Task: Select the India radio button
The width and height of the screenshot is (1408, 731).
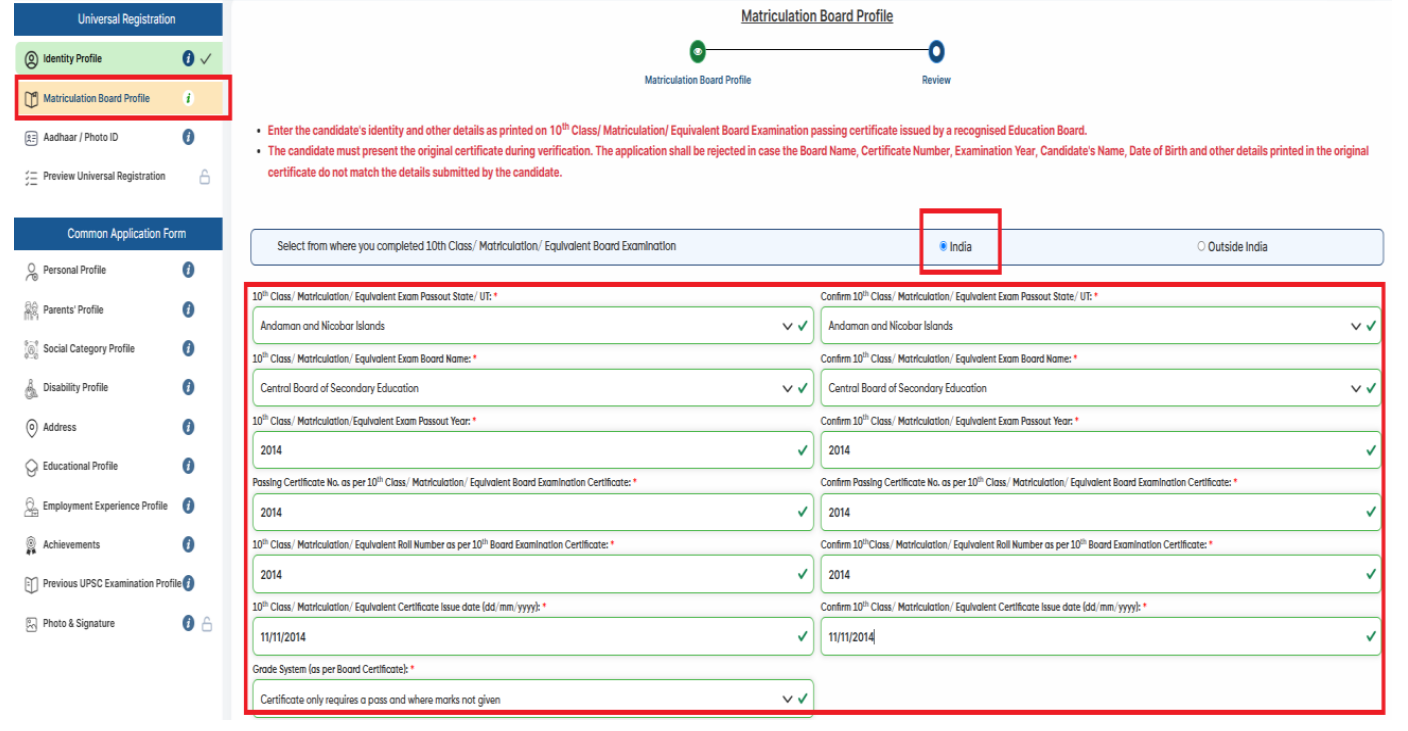Action: (x=943, y=247)
